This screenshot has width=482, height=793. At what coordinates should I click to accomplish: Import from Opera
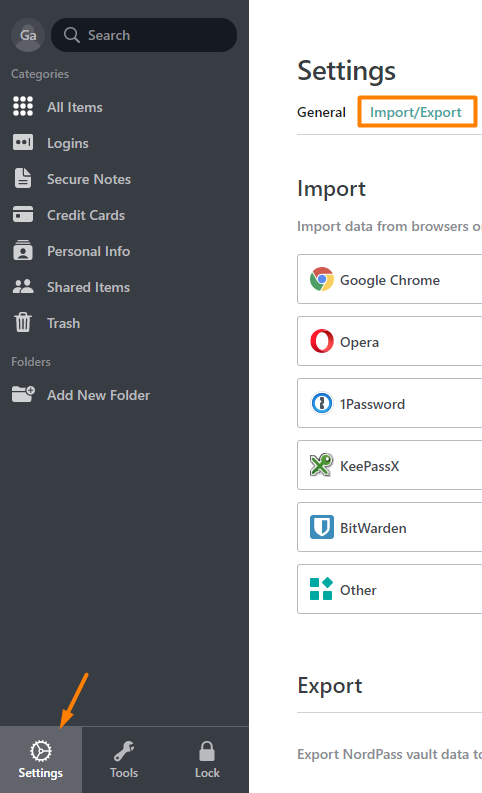pyautogui.click(x=389, y=341)
